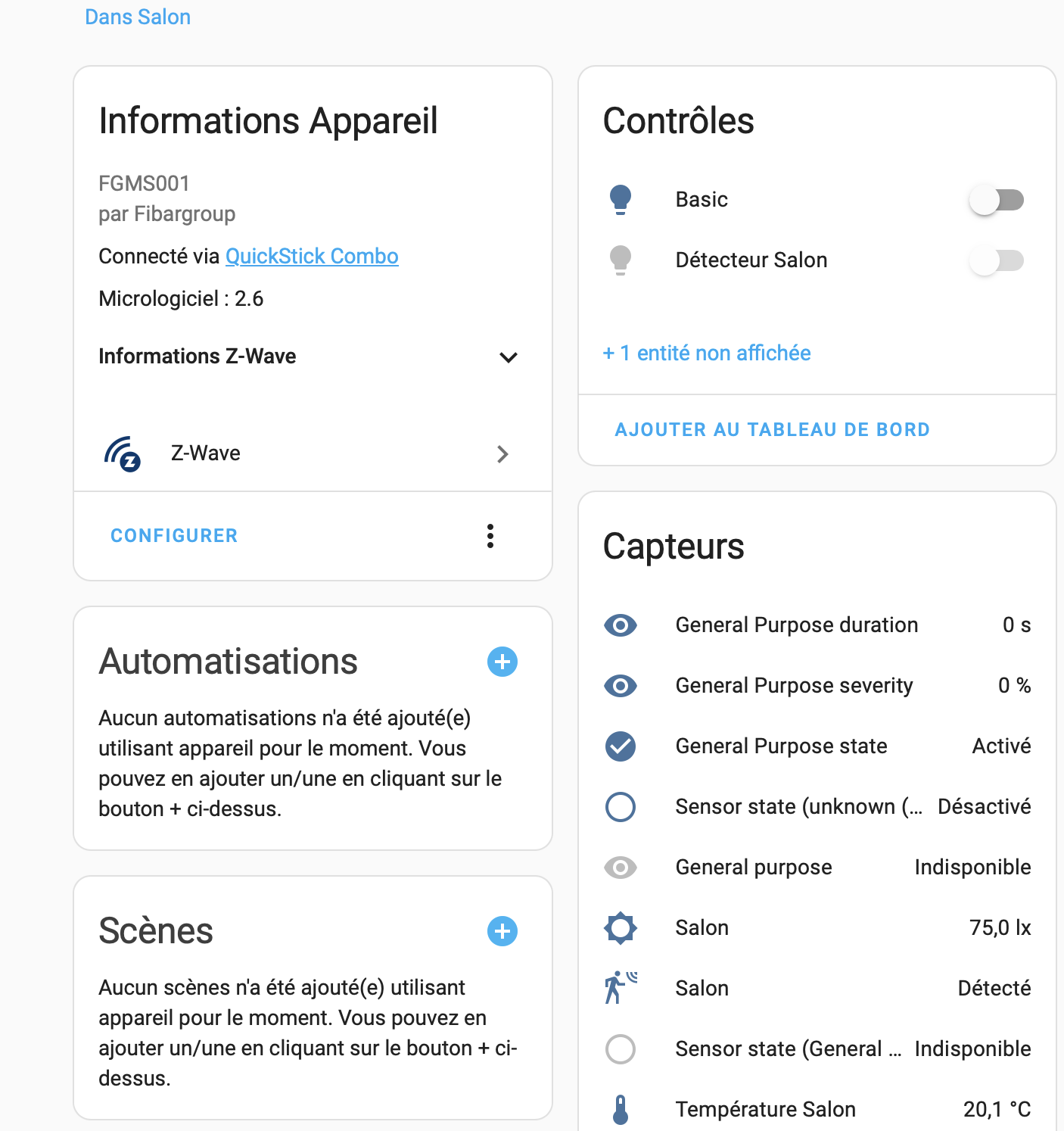Click the Z-Wave logo icon
Image resolution: width=1064 pixels, height=1131 pixels.
pos(122,453)
